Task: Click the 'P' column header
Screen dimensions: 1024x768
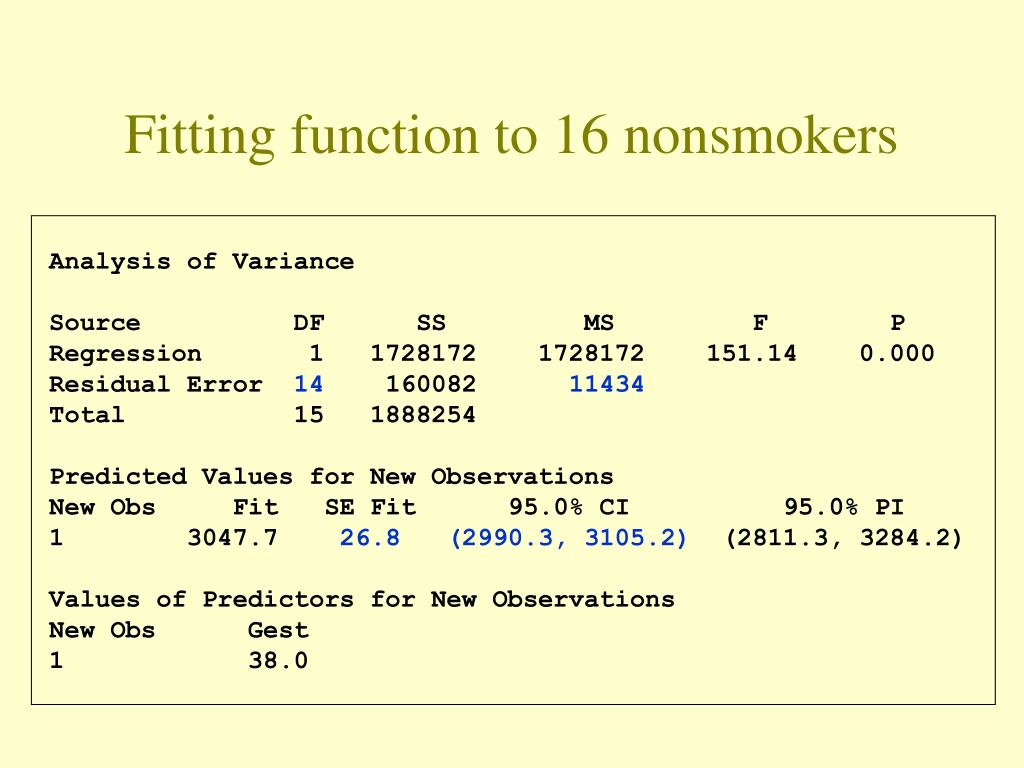Action: pyautogui.click(x=898, y=323)
